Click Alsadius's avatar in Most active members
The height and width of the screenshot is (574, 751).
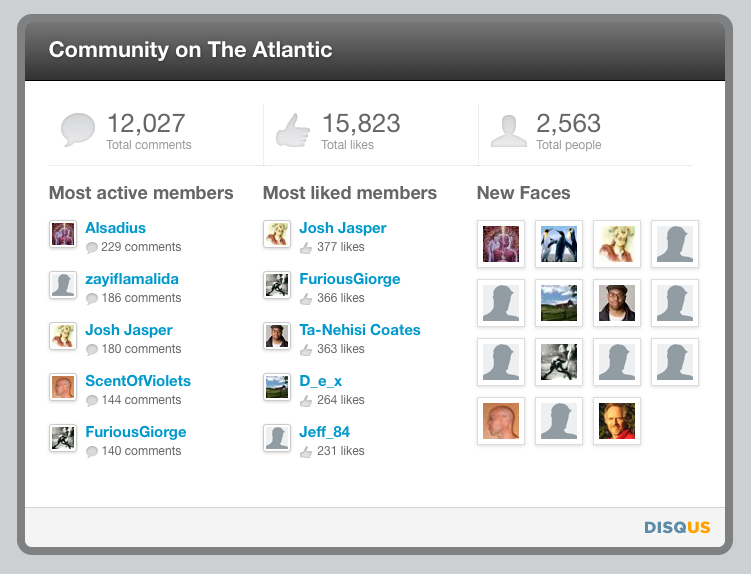pos(63,234)
